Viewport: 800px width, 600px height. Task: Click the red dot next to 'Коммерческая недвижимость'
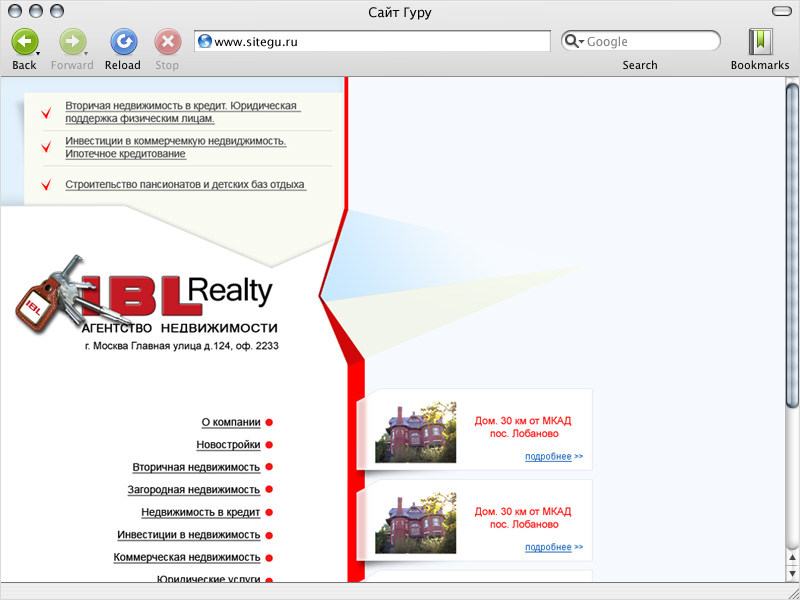[269, 558]
